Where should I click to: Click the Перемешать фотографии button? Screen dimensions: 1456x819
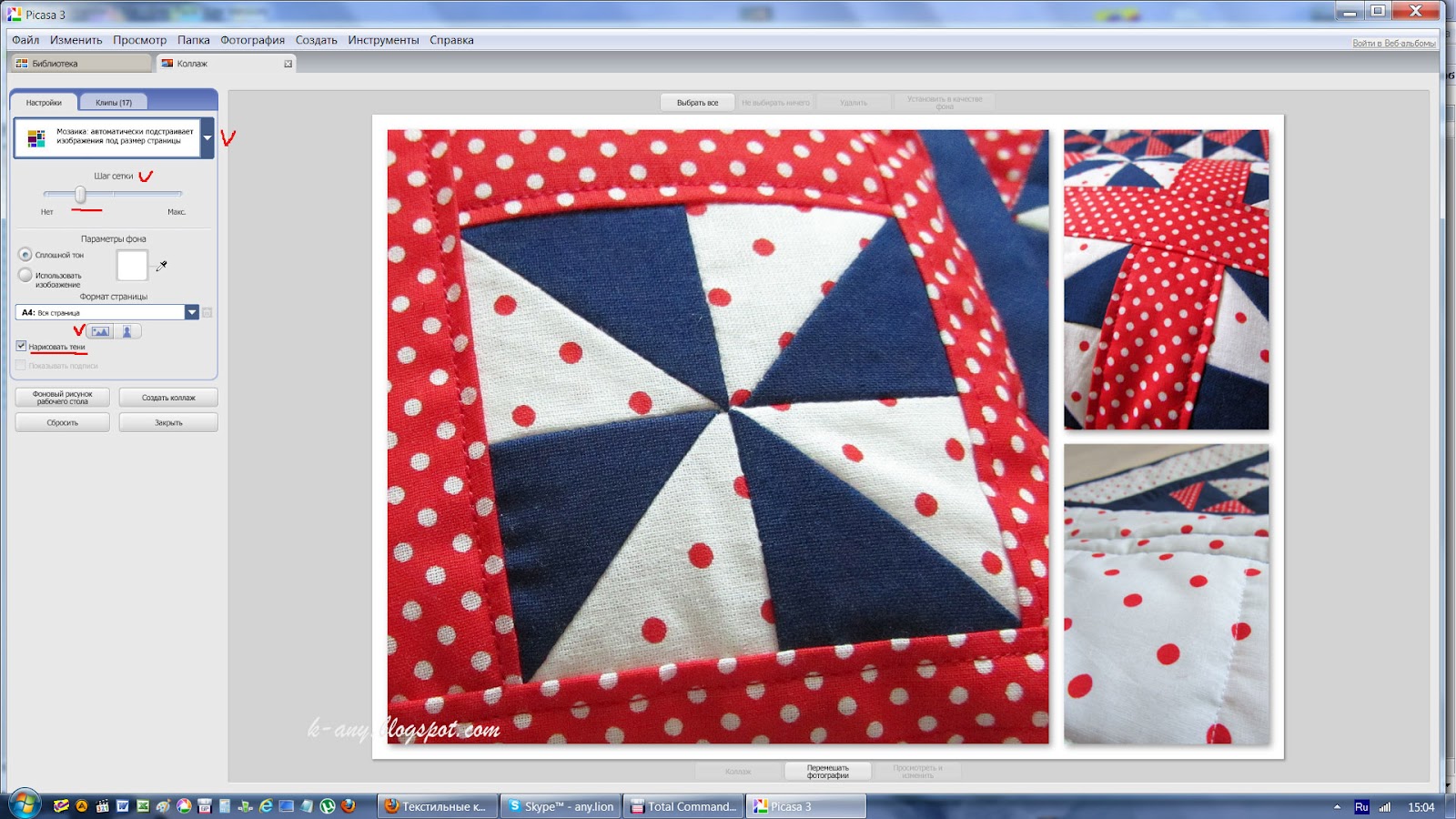(x=828, y=772)
